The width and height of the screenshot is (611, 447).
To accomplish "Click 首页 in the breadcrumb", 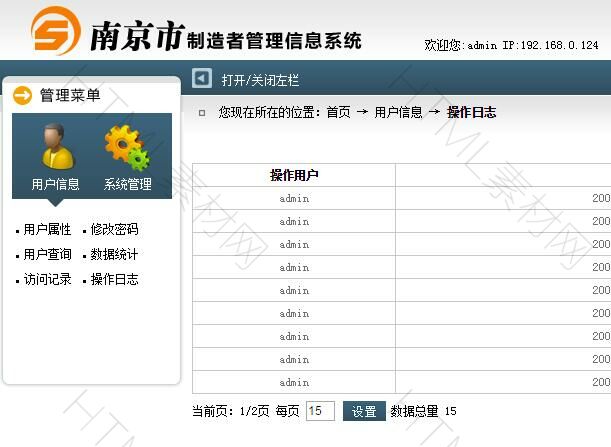I will [338, 113].
